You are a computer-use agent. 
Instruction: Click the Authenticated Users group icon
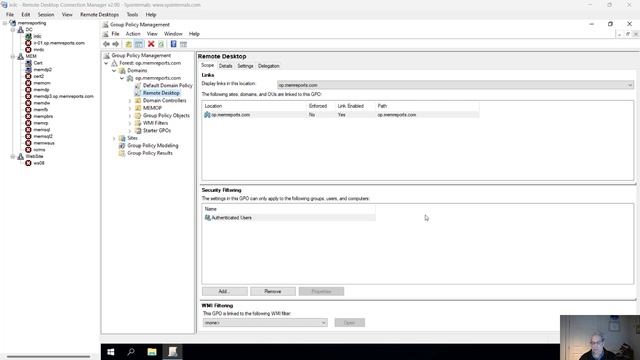pyautogui.click(x=207, y=218)
